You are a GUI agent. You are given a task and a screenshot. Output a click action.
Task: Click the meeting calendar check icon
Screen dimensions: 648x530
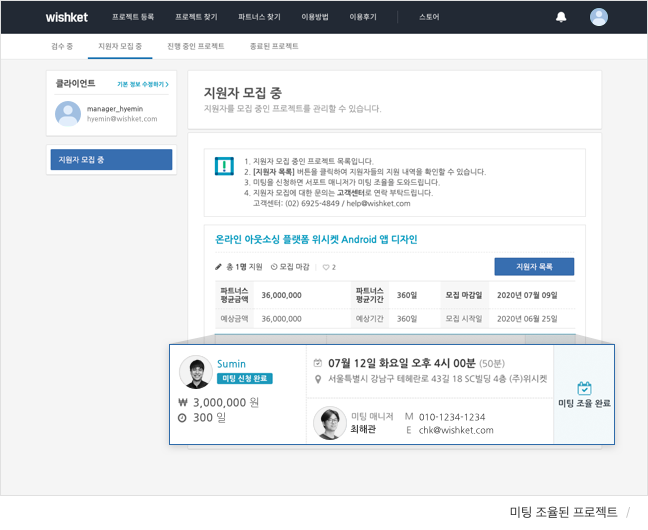(x=584, y=387)
